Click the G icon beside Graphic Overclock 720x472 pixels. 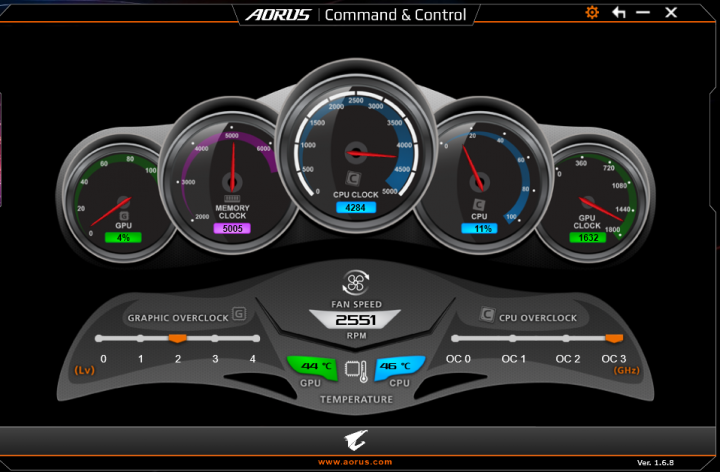(x=239, y=314)
